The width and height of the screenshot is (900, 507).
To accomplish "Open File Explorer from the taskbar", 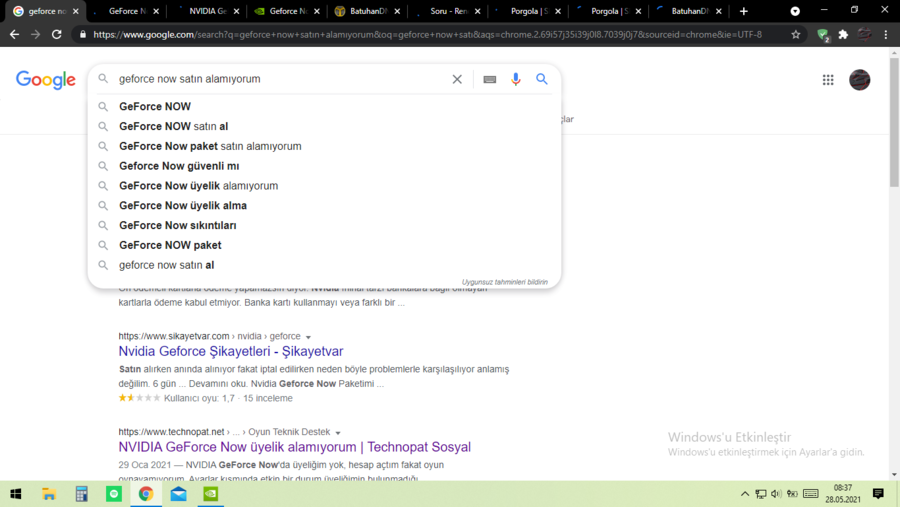I will coord(49,494).
